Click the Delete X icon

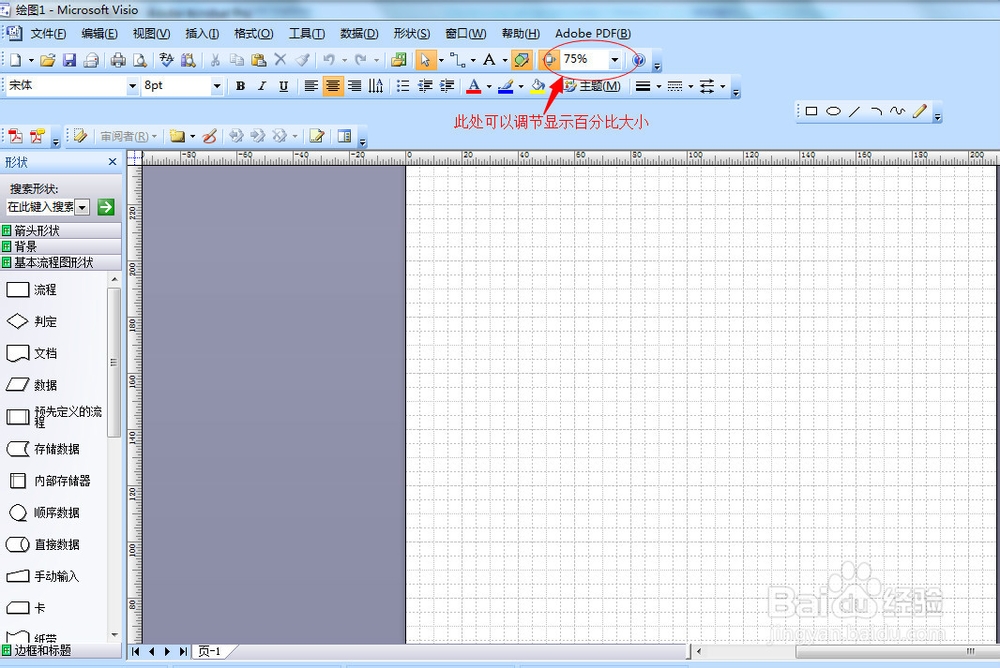click(280, 60)
